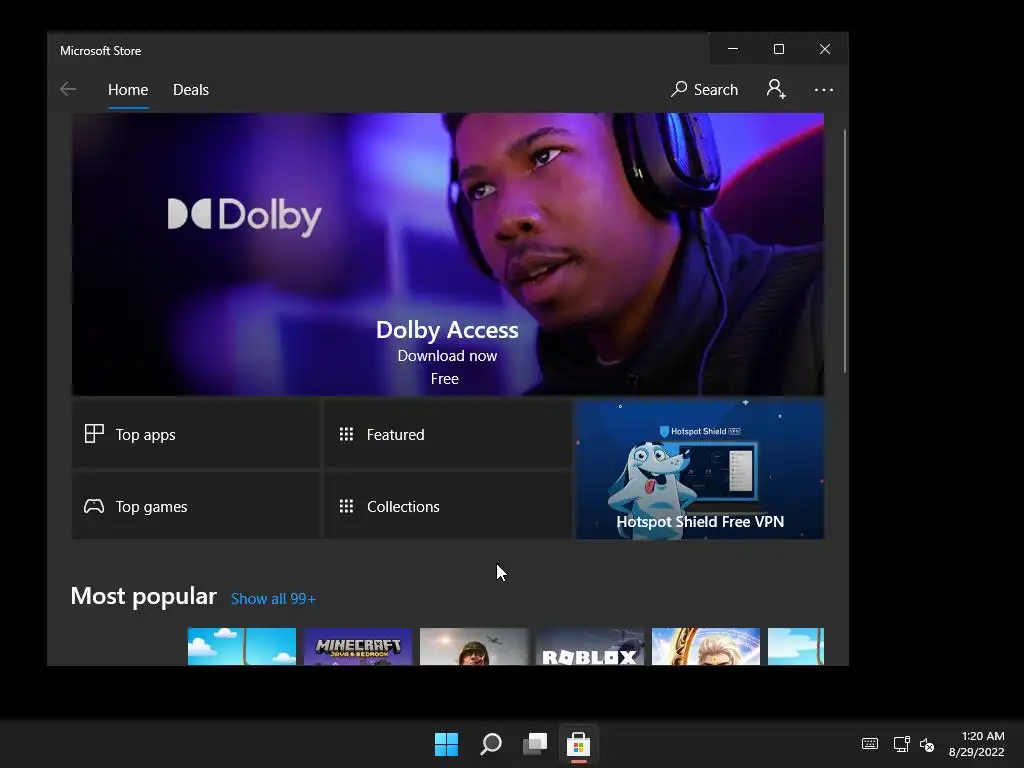Click the Top games controller icon
1024x768 pixels.
pyautogui.click(x=94, y=506)
